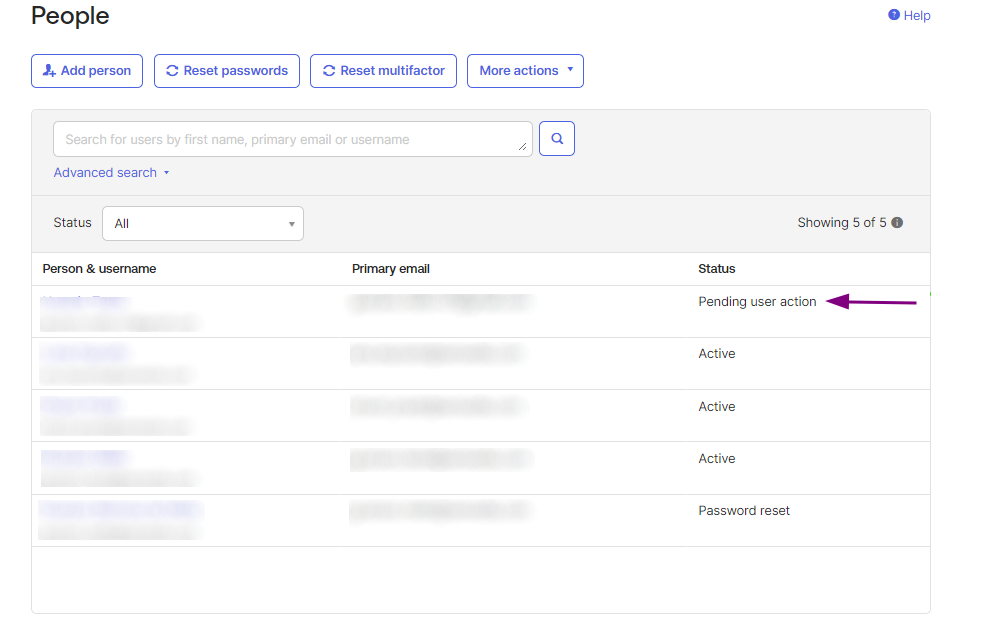The width and height of the screenshot is (984, 627).
Task: Click inside the user search input field
Action: click(290, 138)
